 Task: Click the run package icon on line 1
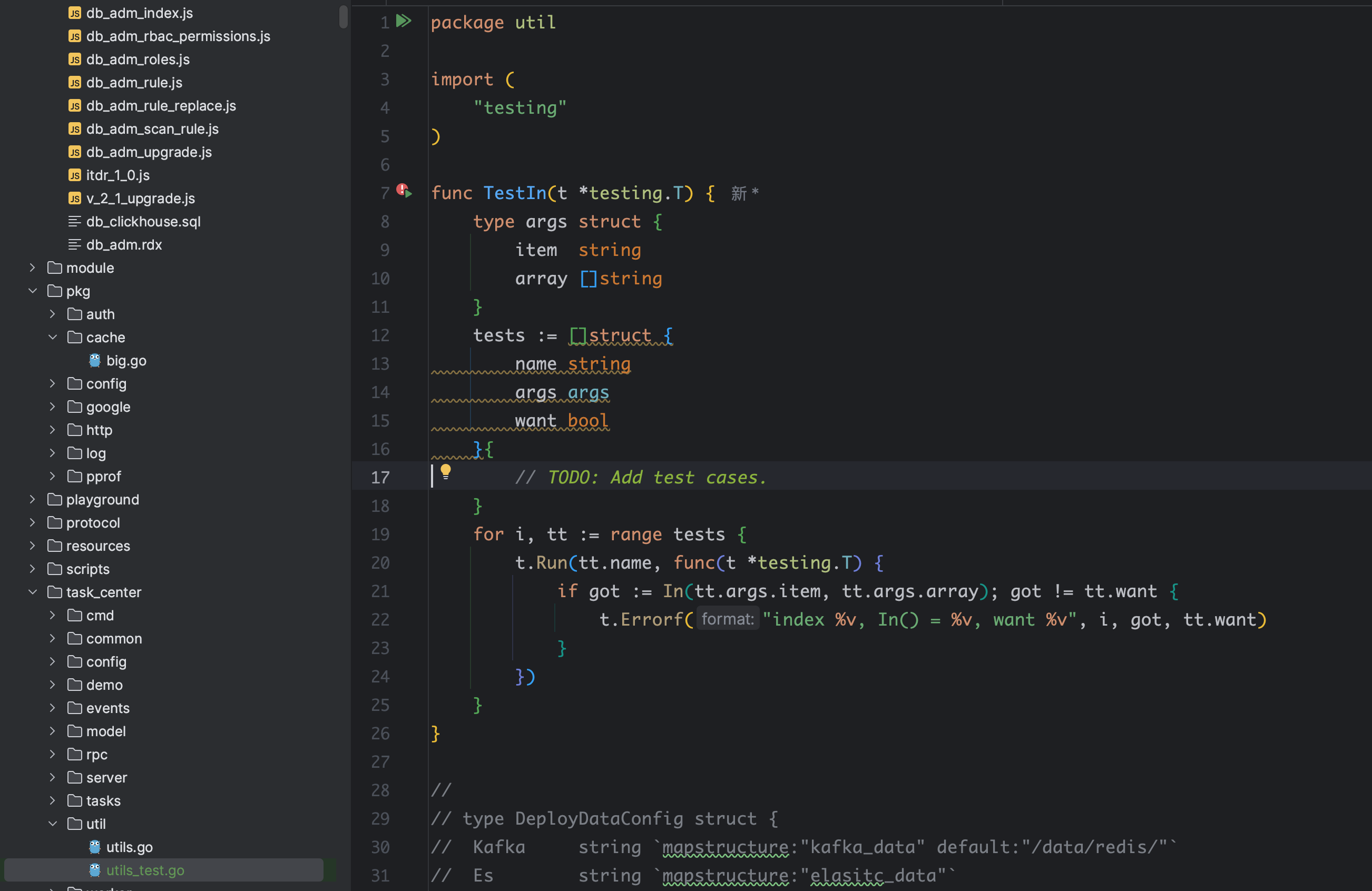point(404,21)
